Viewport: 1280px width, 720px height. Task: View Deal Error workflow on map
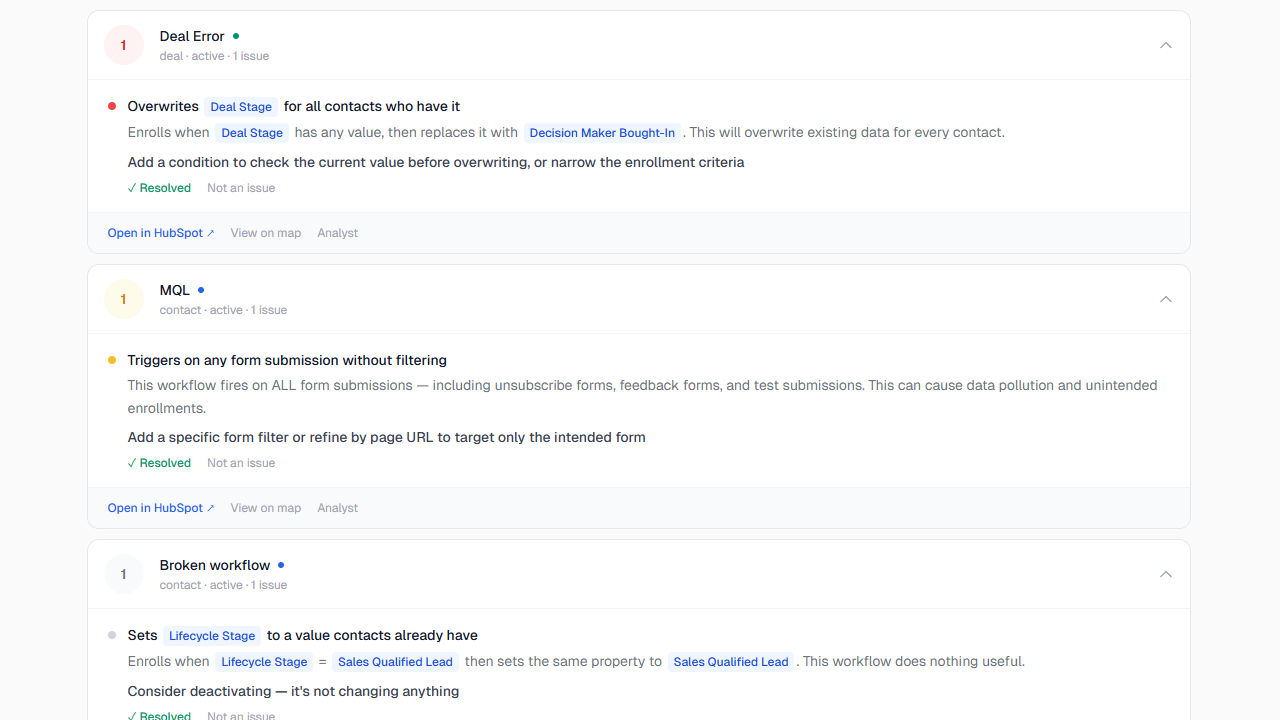point(265,233)
